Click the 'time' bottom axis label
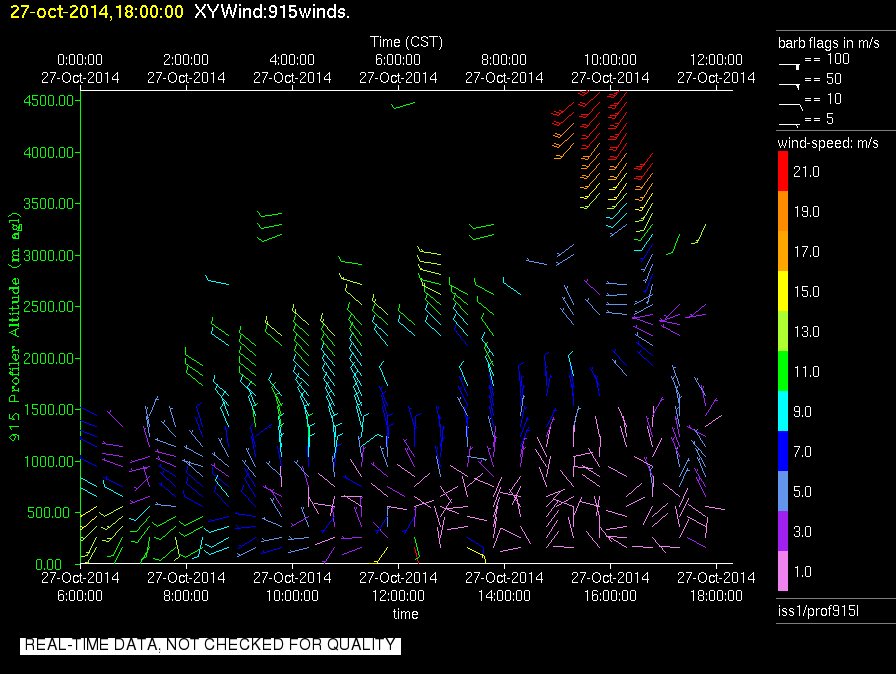Image resolution: width=896 pixels, height=674 pixels. click(x=405, y=614)
